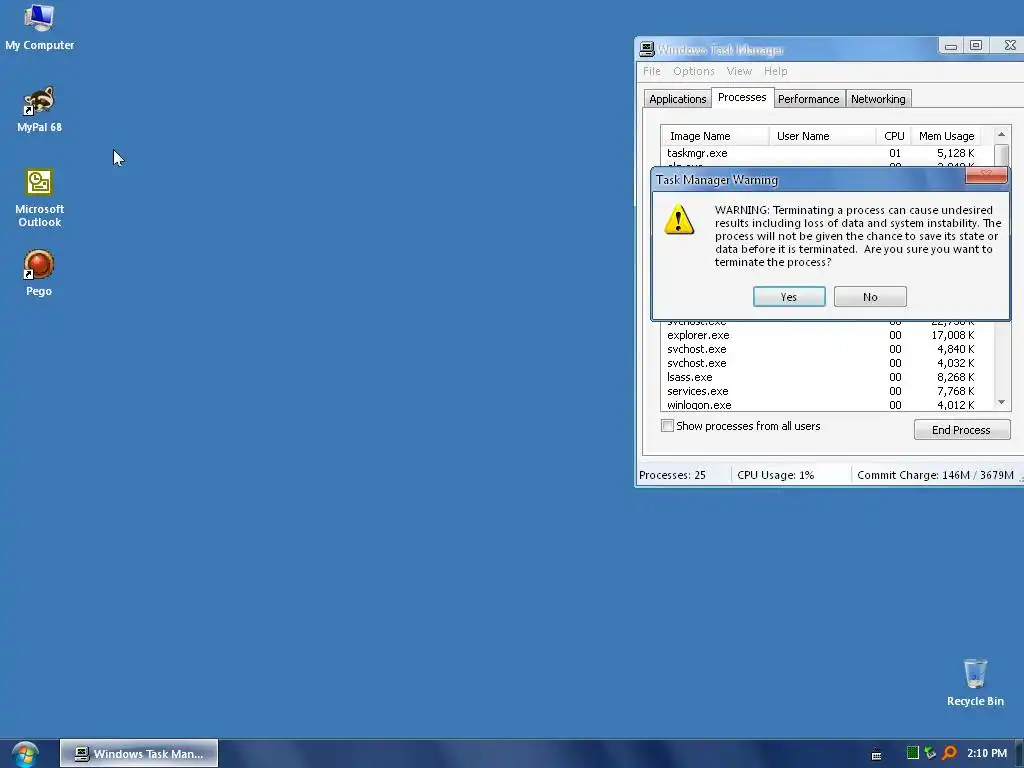
Task: Close the Task Manager Warning dialog
Action: point(986,174)
